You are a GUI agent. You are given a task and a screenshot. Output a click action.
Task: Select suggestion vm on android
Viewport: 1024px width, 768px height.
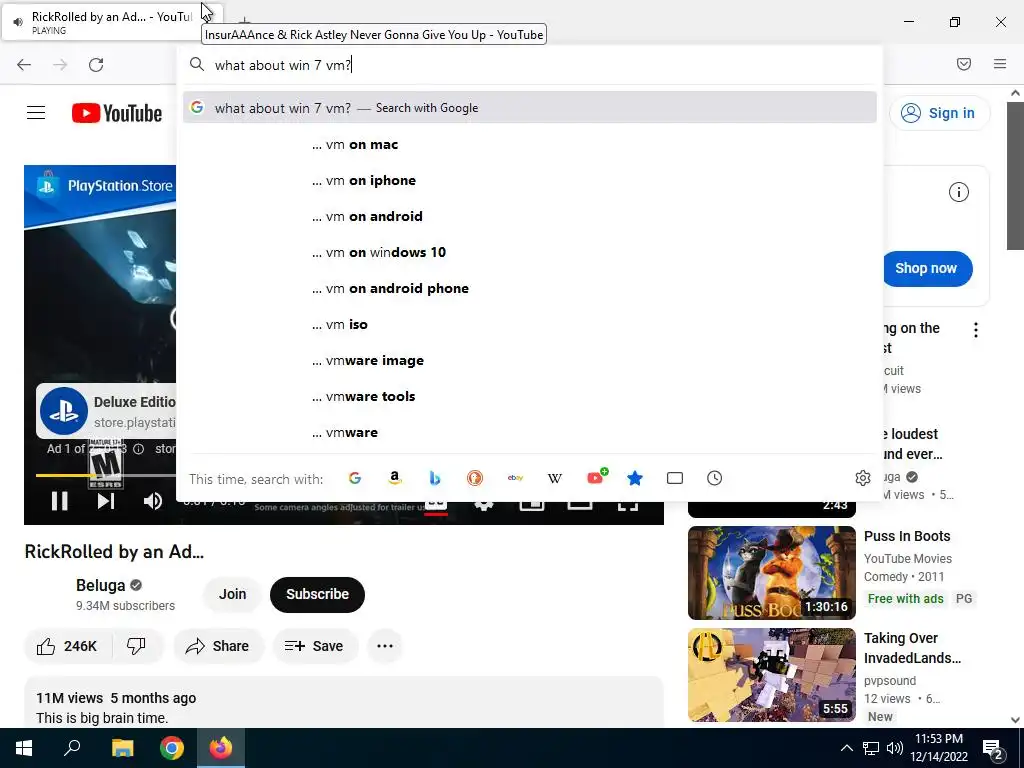pos(530,216)
